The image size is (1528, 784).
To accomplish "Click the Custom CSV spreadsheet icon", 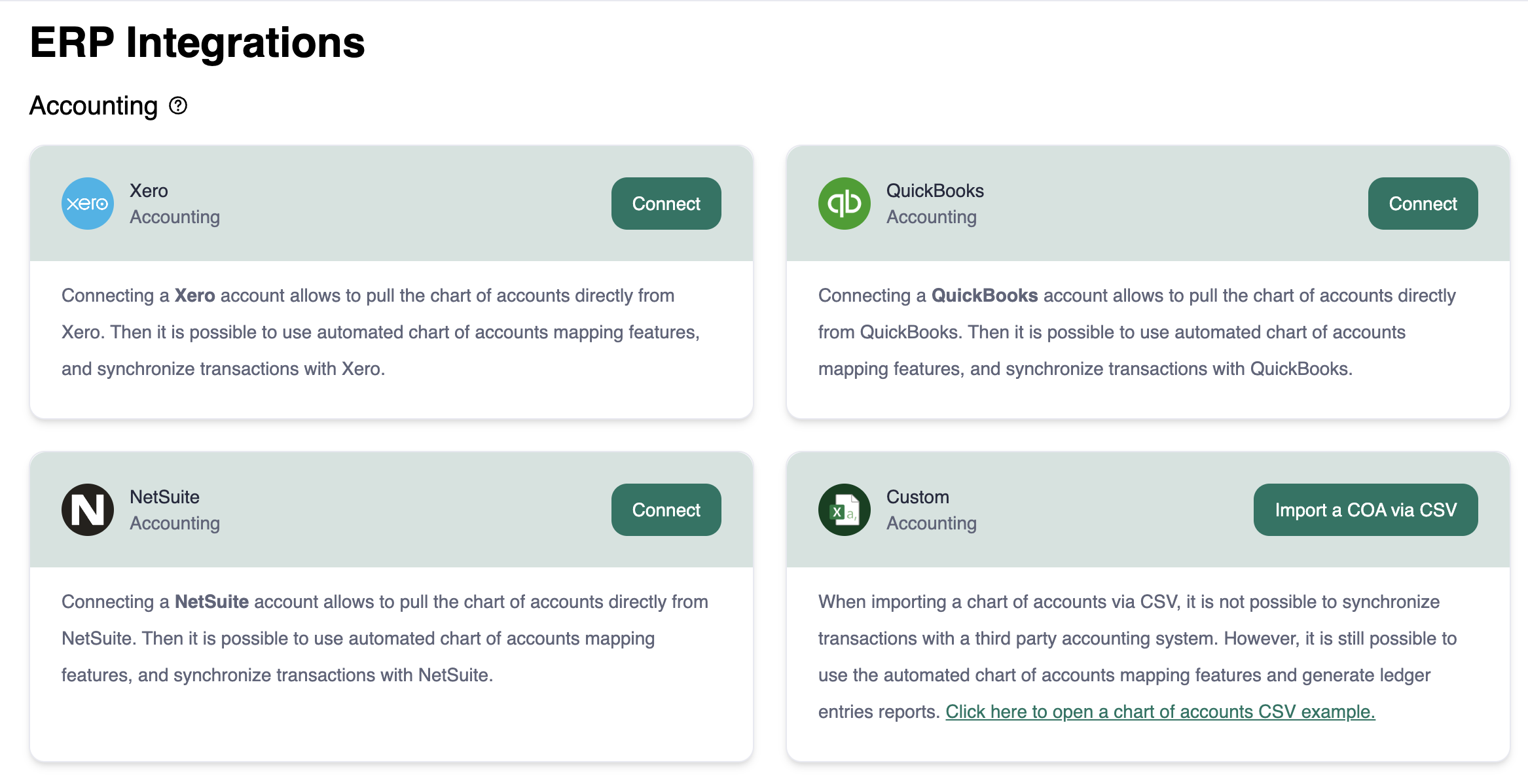I will [x=844, y=510].
